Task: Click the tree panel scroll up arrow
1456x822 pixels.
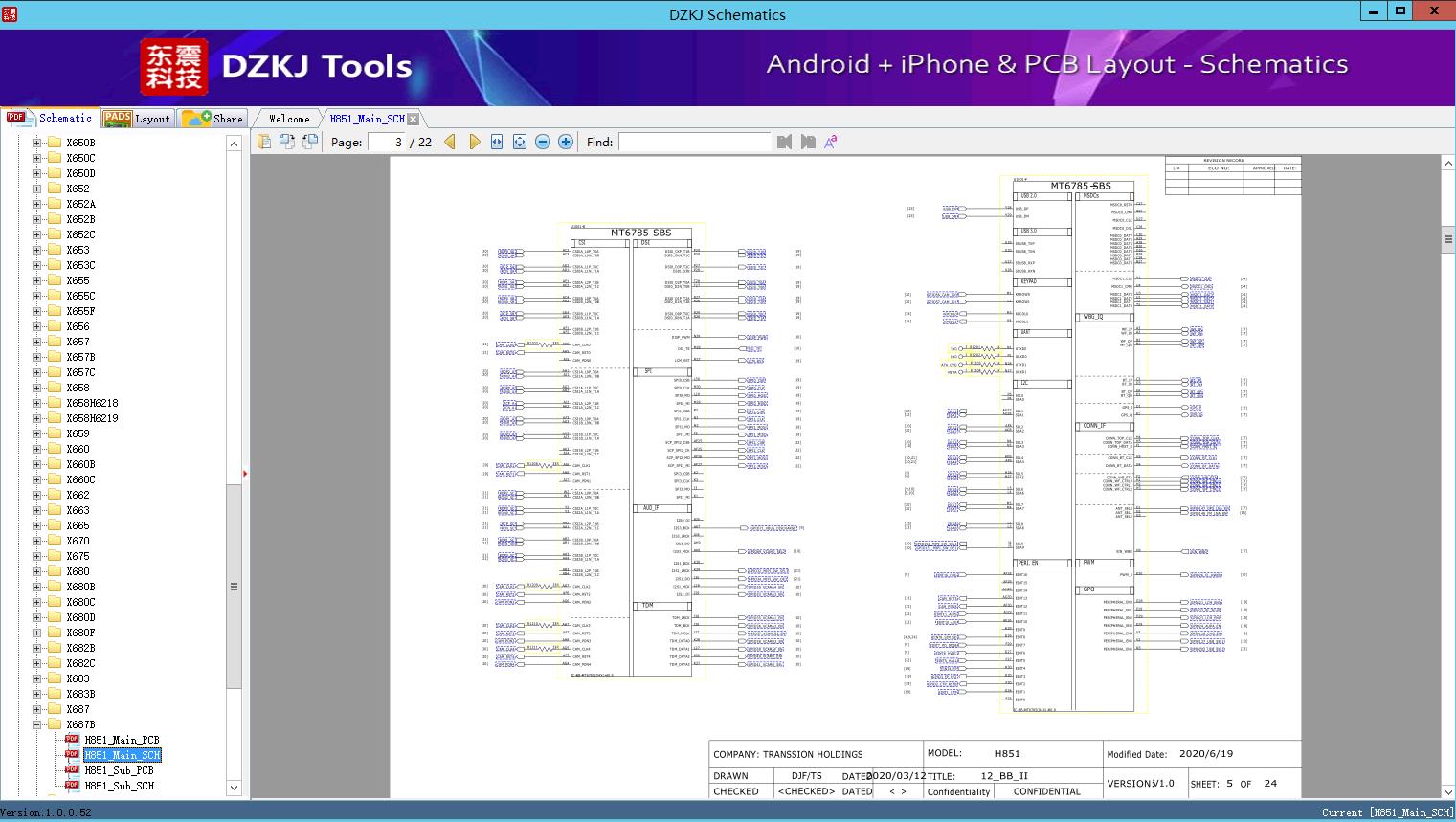Action: pyautogui.click(x=234, y=144)
